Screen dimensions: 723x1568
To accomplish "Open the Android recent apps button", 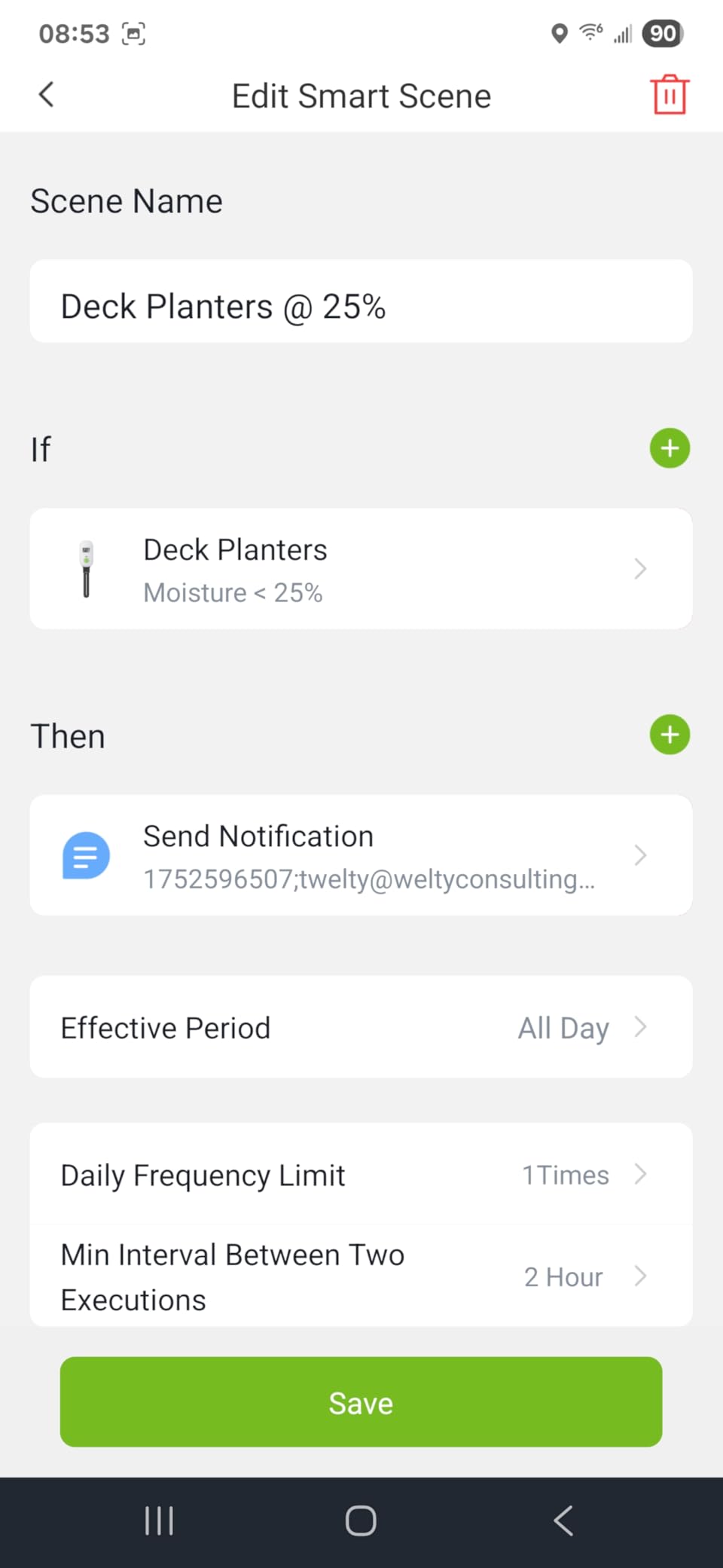I will pos(159,1521).
